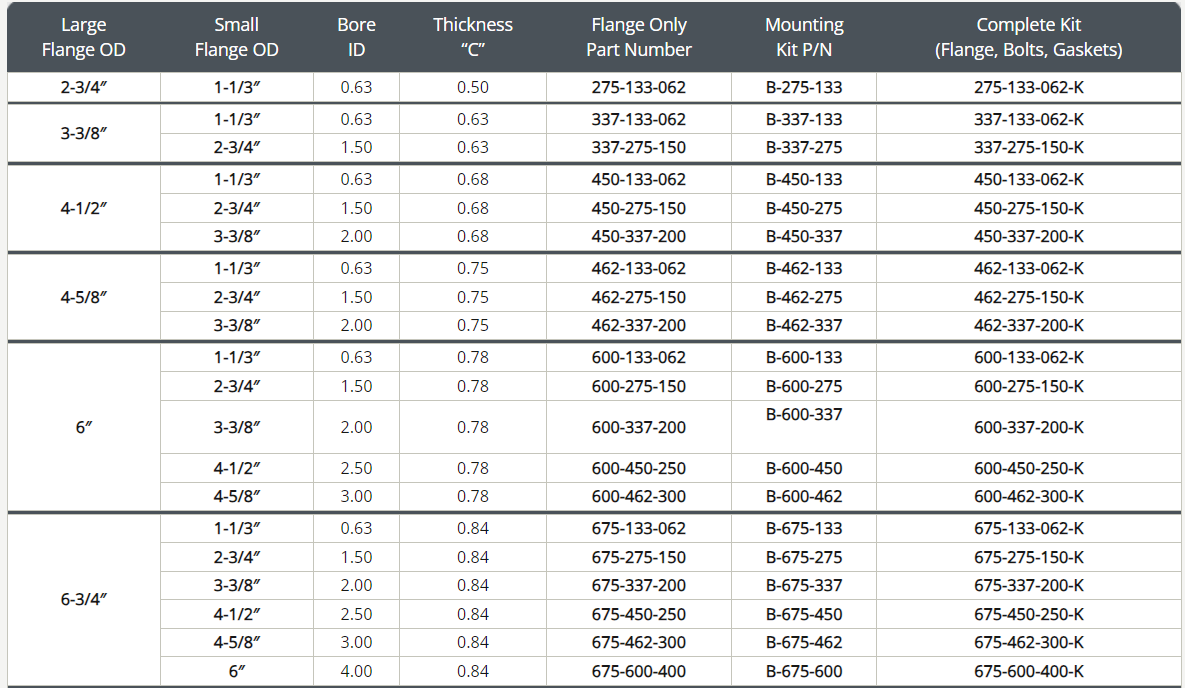Click part number 450-275-150
The image size is (1185, 688).
639,208
